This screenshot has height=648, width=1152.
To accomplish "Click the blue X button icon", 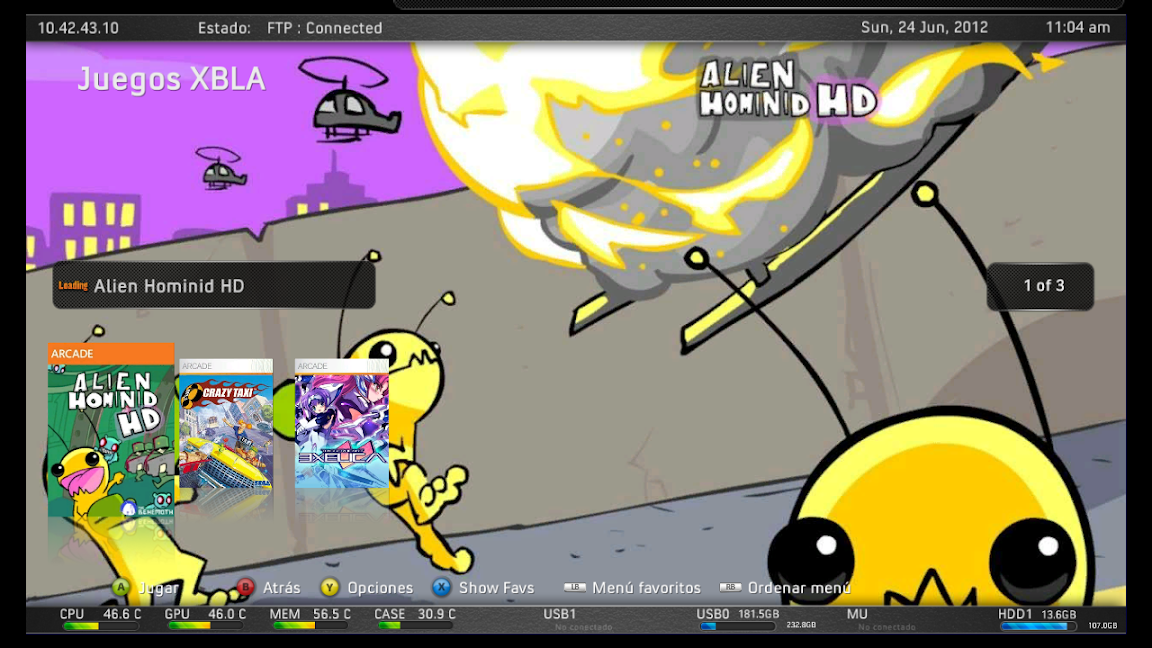I will click(441, 588).
